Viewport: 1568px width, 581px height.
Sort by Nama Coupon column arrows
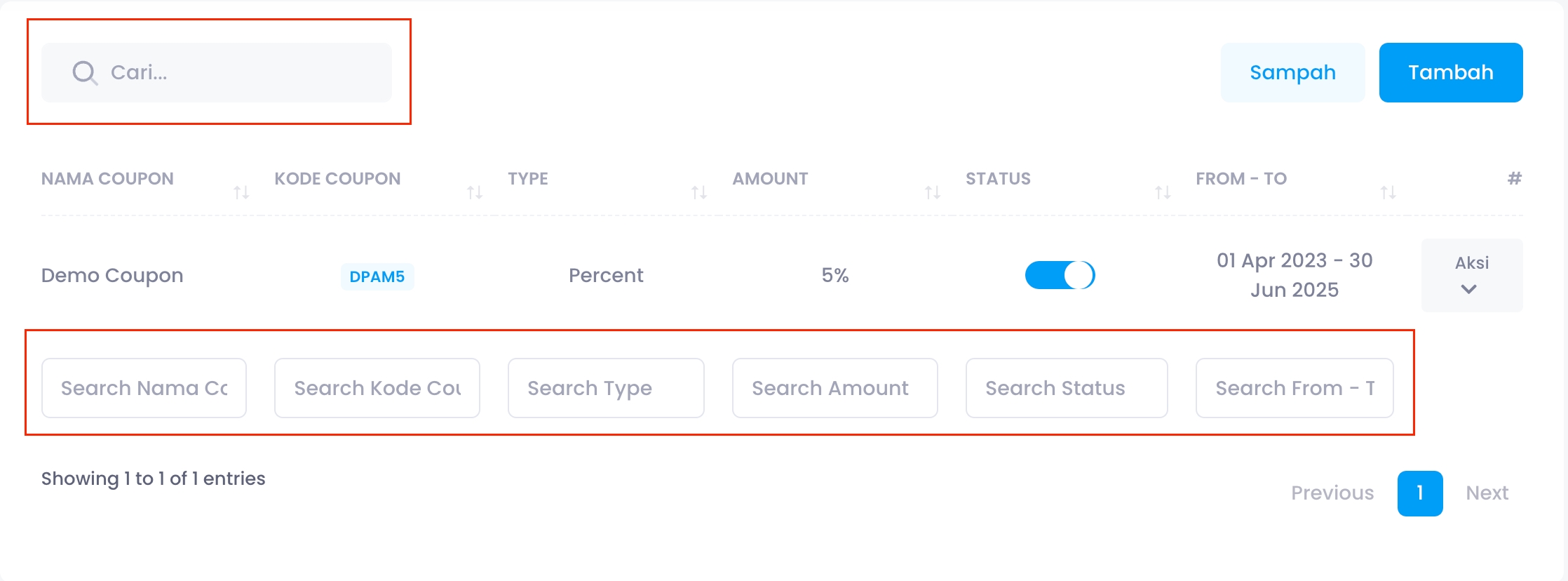[x=241, y=192]
